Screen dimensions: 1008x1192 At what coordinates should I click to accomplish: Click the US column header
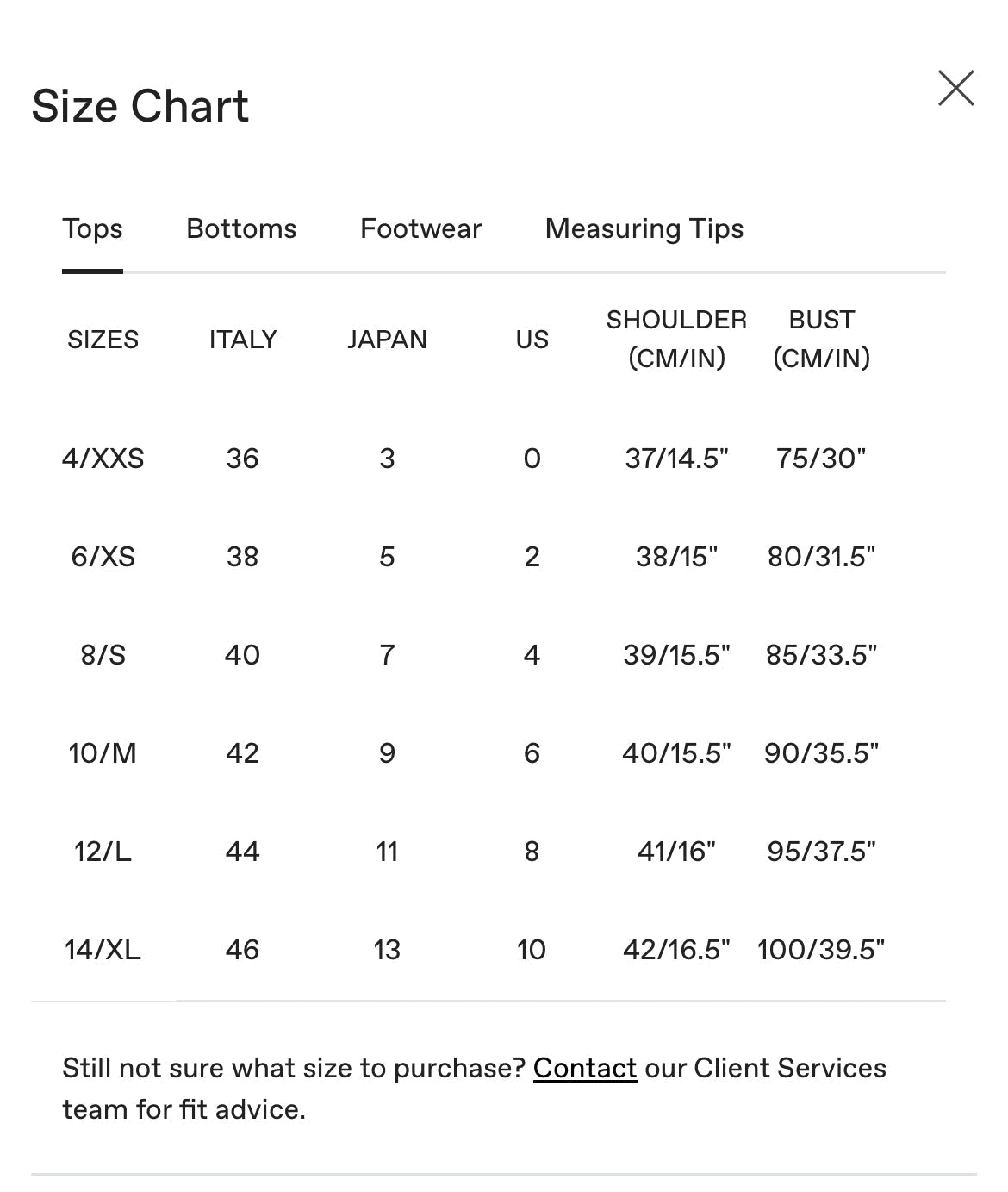(x=532, y=339)
